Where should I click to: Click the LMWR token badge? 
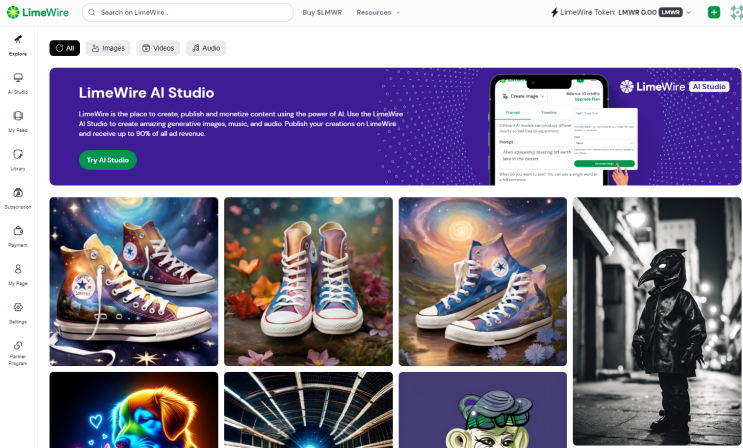(671, 12)
